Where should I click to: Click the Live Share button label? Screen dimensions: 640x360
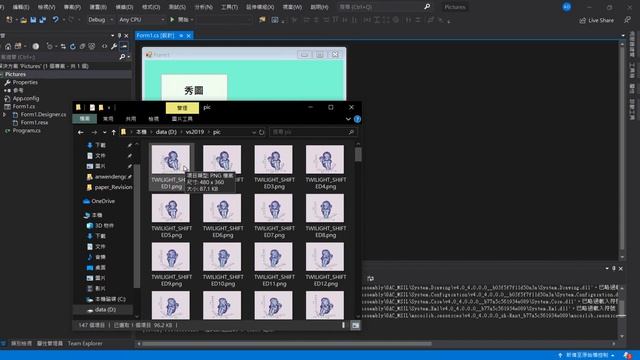point(601,20)
